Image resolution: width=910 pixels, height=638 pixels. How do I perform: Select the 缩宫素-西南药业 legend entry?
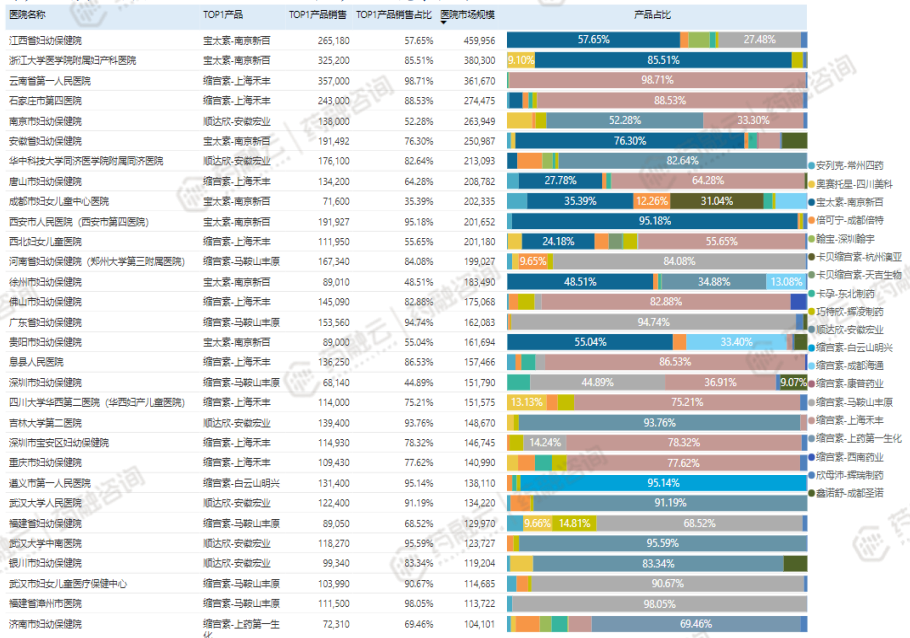846,457
